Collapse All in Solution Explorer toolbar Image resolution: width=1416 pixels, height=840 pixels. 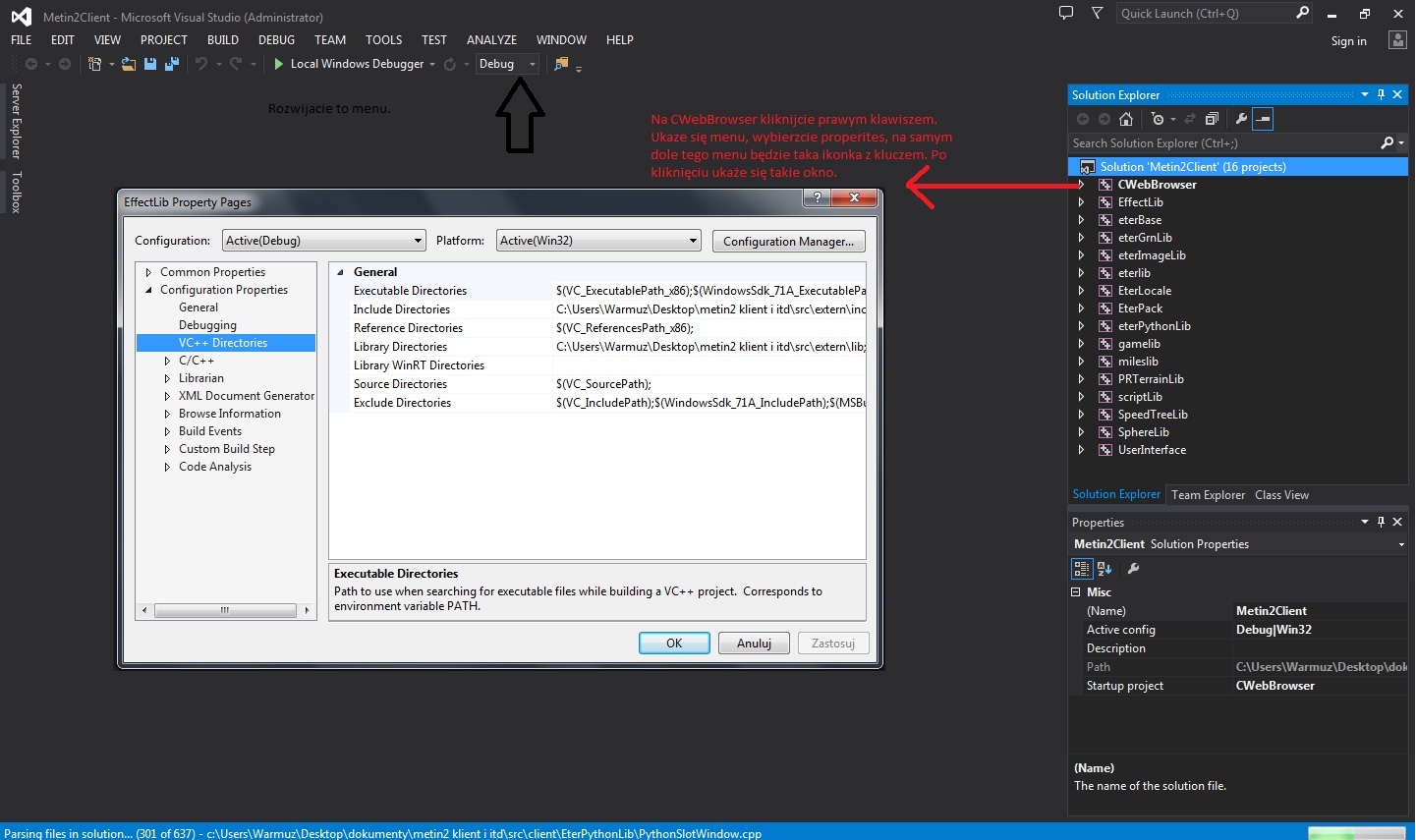[x=1212, y=119]
